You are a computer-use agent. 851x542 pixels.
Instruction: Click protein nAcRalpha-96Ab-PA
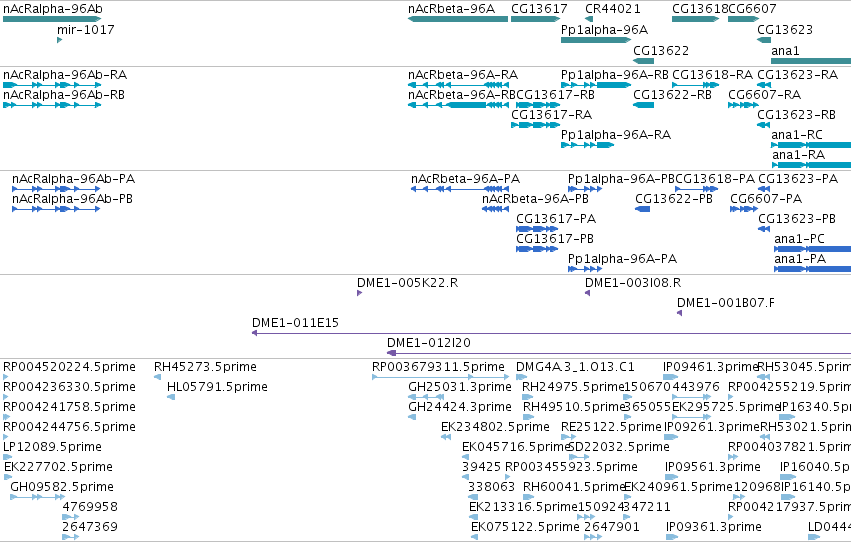tap(56, 189)
